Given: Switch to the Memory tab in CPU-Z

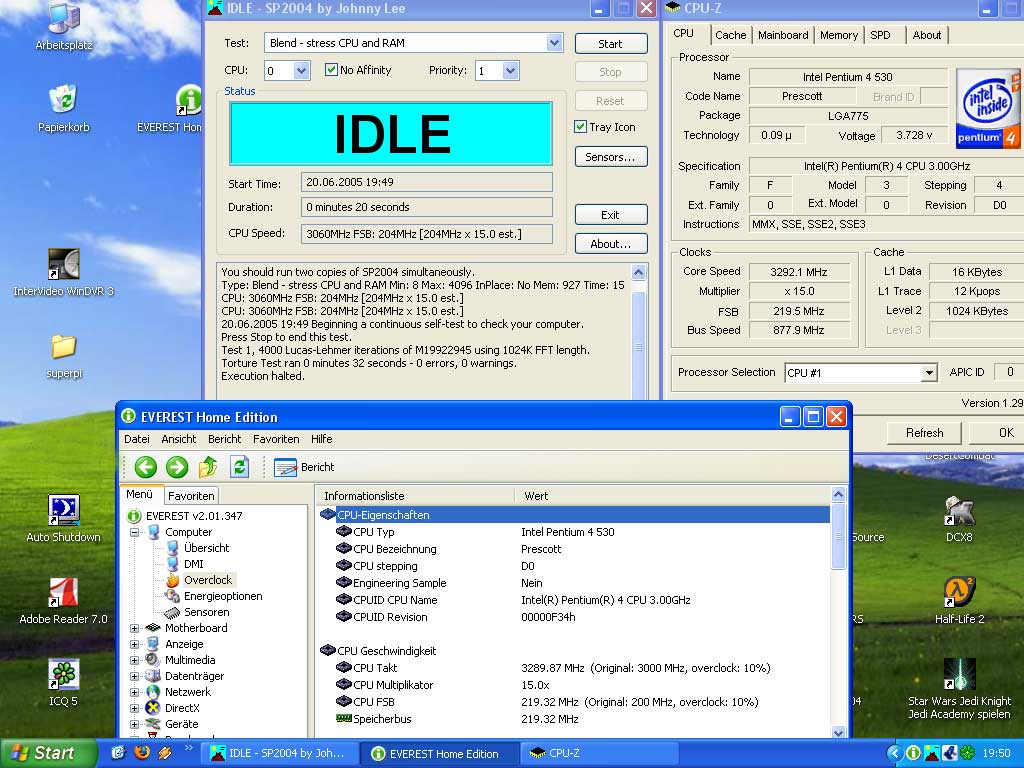Looking at the screenshot, I should point(839,35).
